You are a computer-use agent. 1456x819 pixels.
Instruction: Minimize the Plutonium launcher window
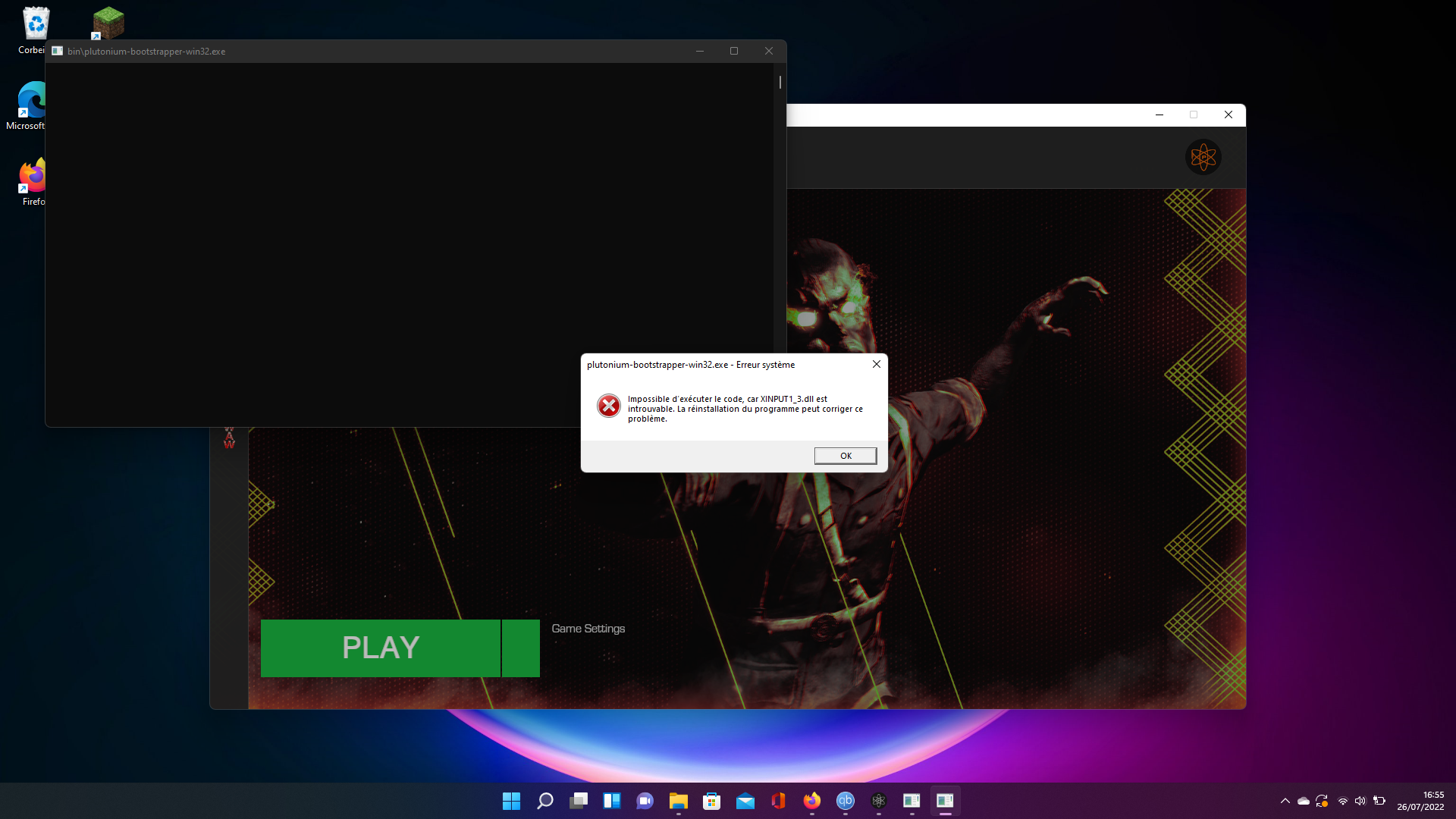point(1159,115)
